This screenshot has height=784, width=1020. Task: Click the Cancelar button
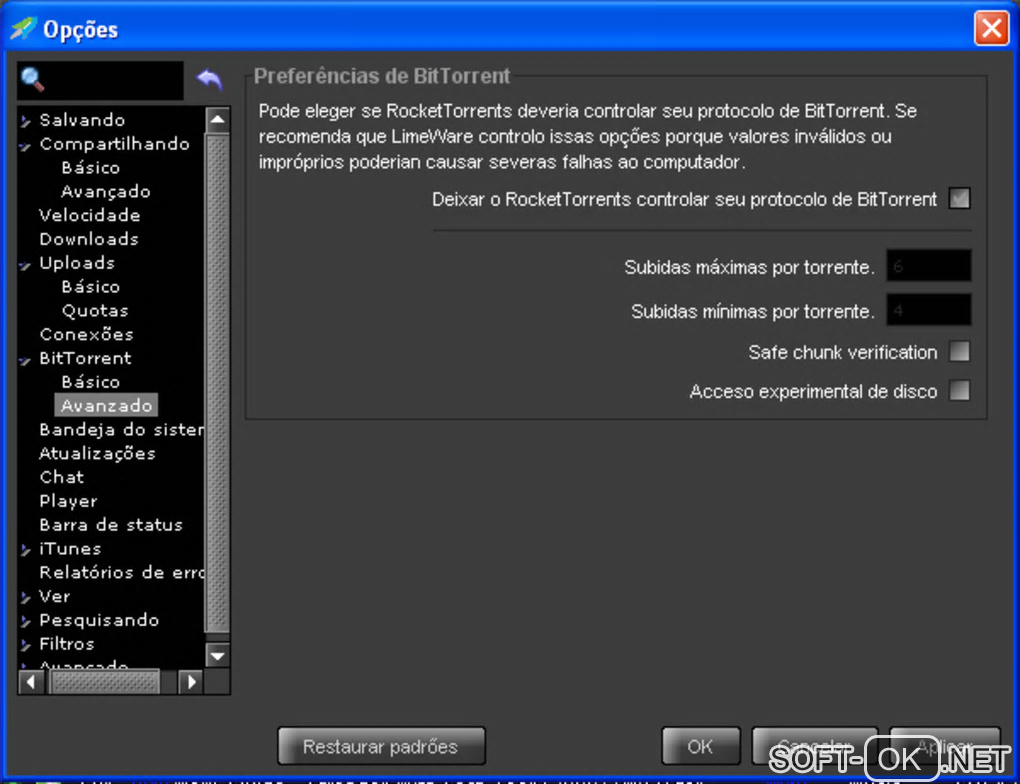pos(814,746)
